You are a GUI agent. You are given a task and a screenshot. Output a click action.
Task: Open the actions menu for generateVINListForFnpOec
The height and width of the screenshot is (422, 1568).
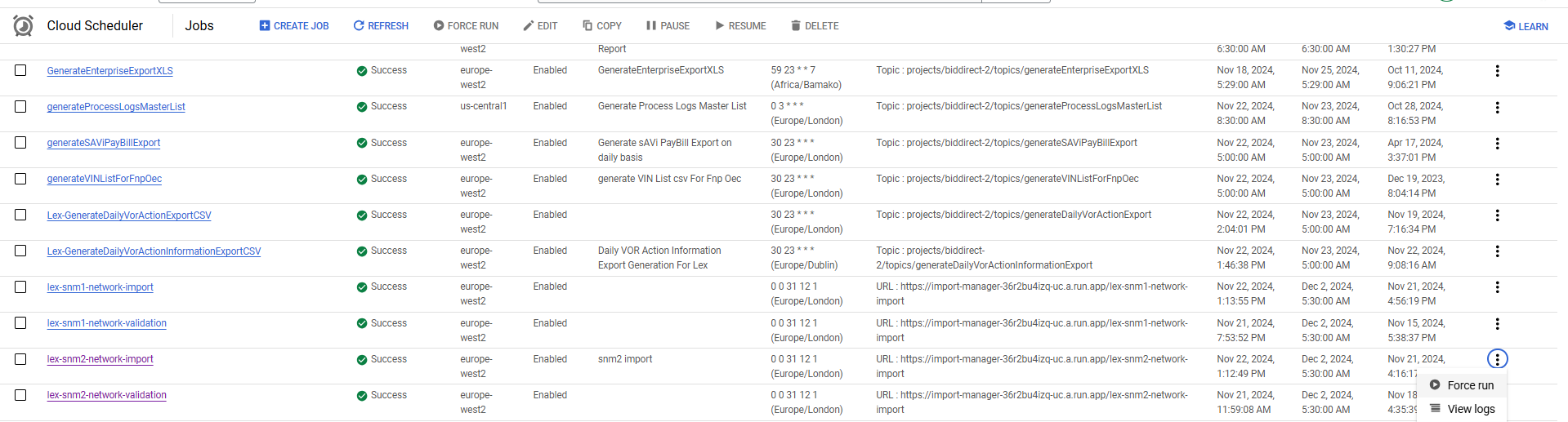[x=1497, y=179]
